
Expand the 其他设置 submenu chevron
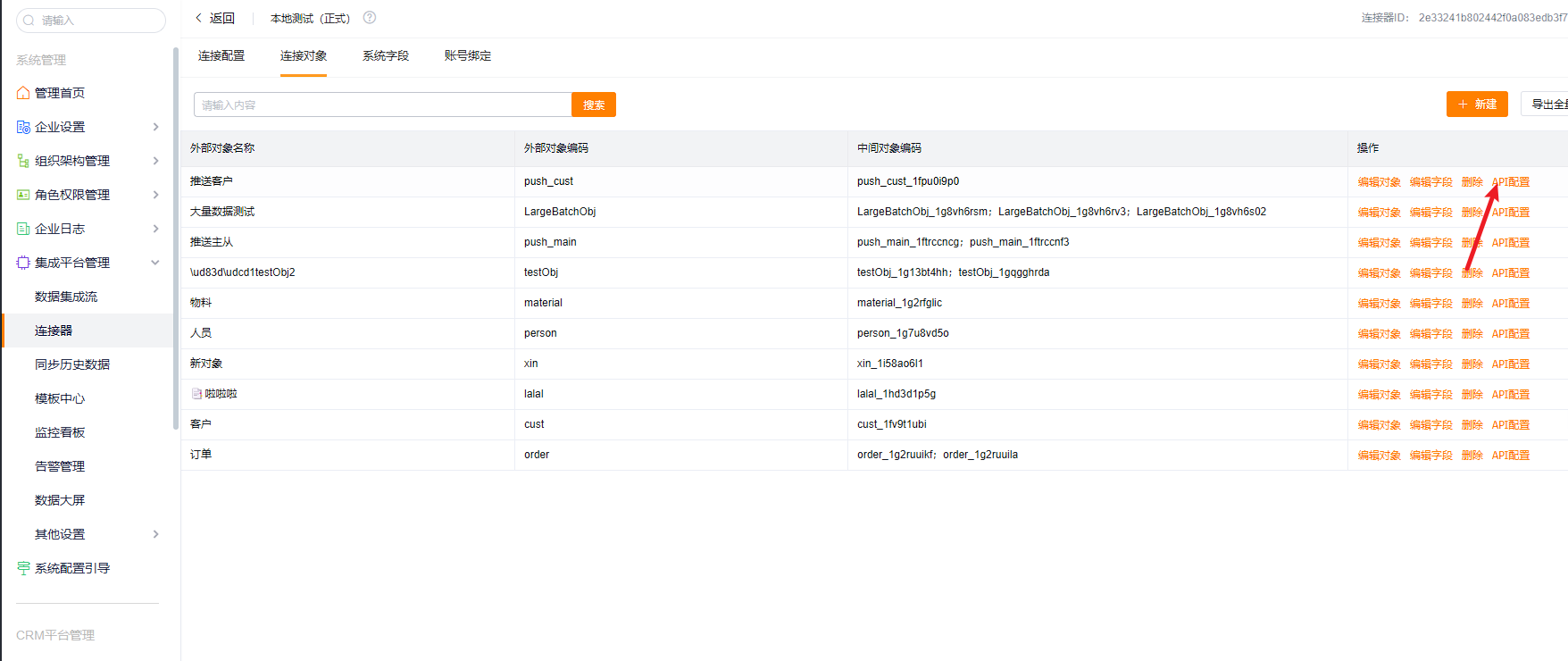point(155,534)
